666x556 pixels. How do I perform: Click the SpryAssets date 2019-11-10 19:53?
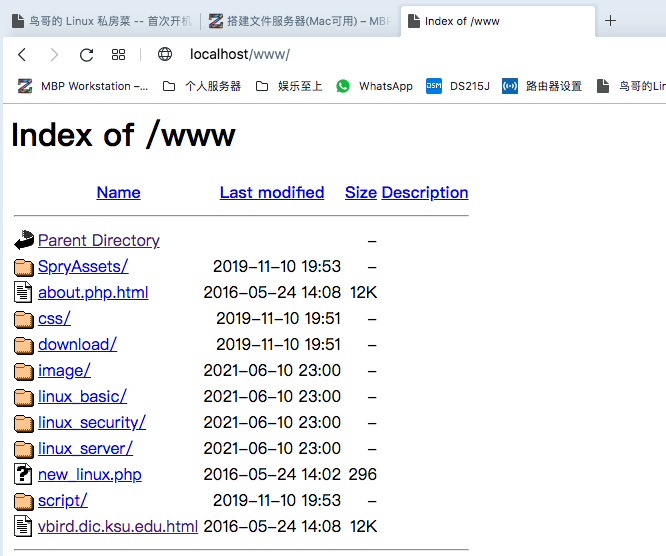click(277, 267)
